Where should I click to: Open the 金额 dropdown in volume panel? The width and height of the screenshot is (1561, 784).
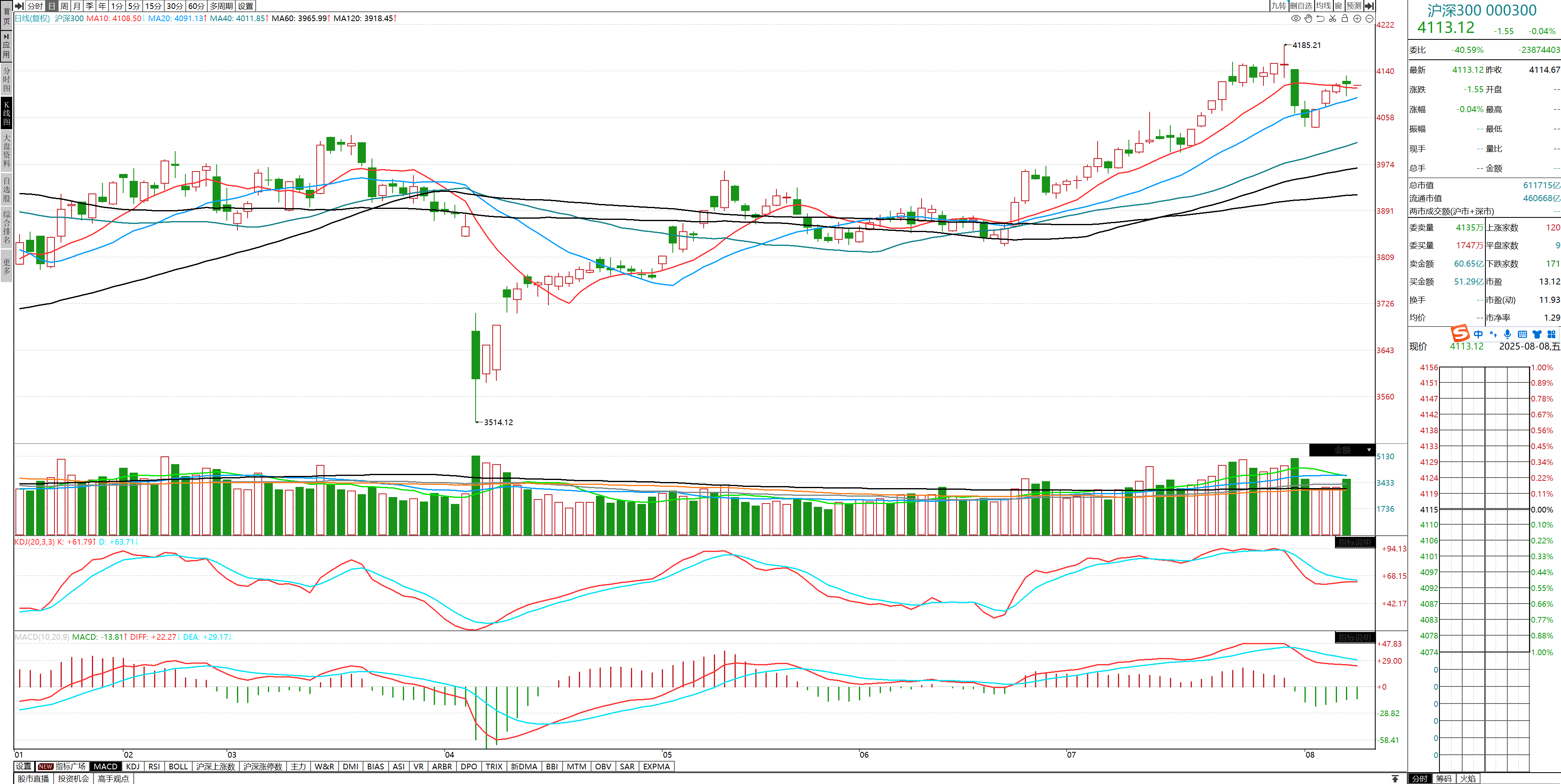pyautogui.click(x=1369, y=450)
